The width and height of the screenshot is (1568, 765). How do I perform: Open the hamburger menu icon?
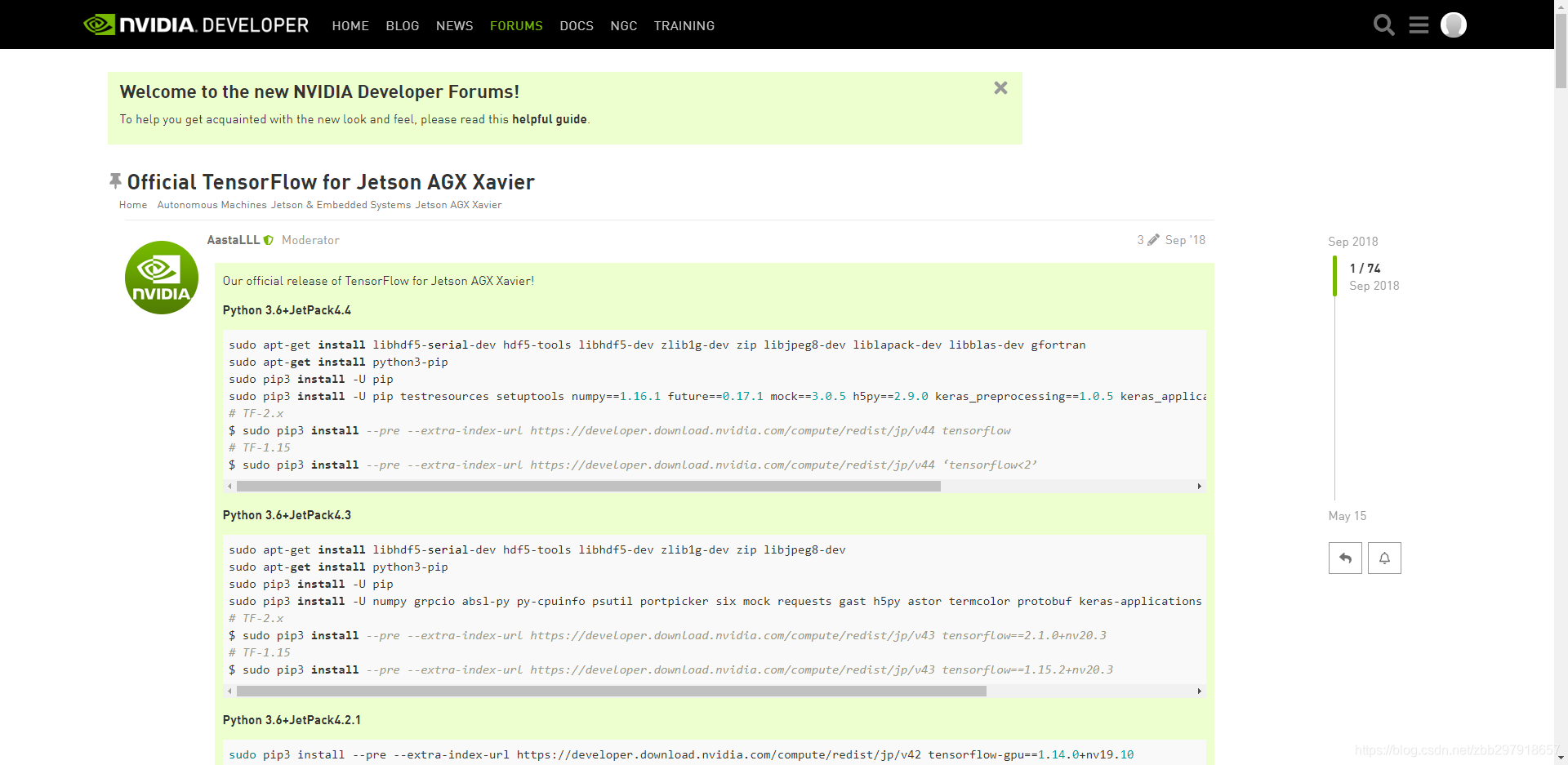[1419, 25]
